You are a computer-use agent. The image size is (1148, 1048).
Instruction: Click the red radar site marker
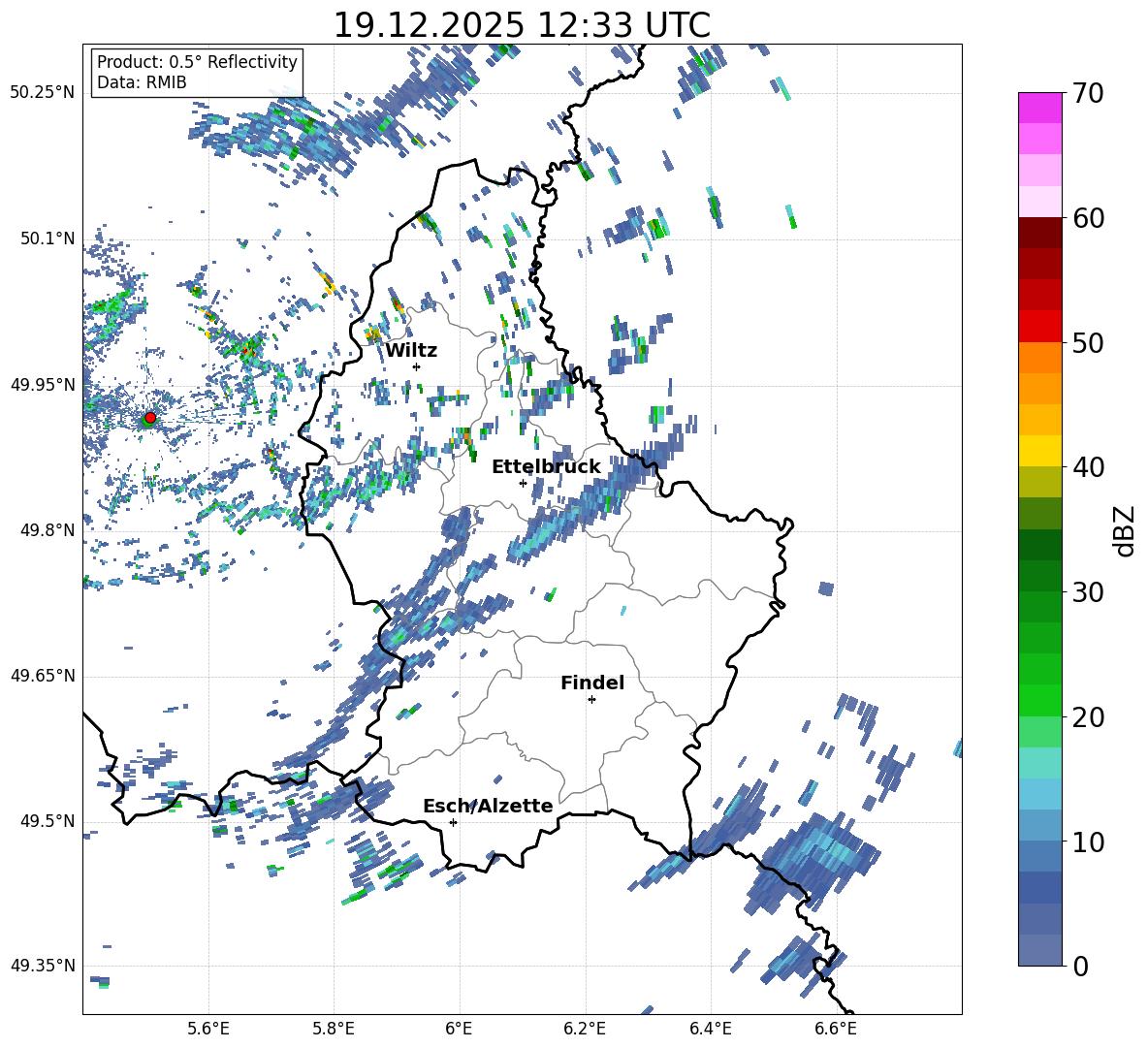coord(150,417)
